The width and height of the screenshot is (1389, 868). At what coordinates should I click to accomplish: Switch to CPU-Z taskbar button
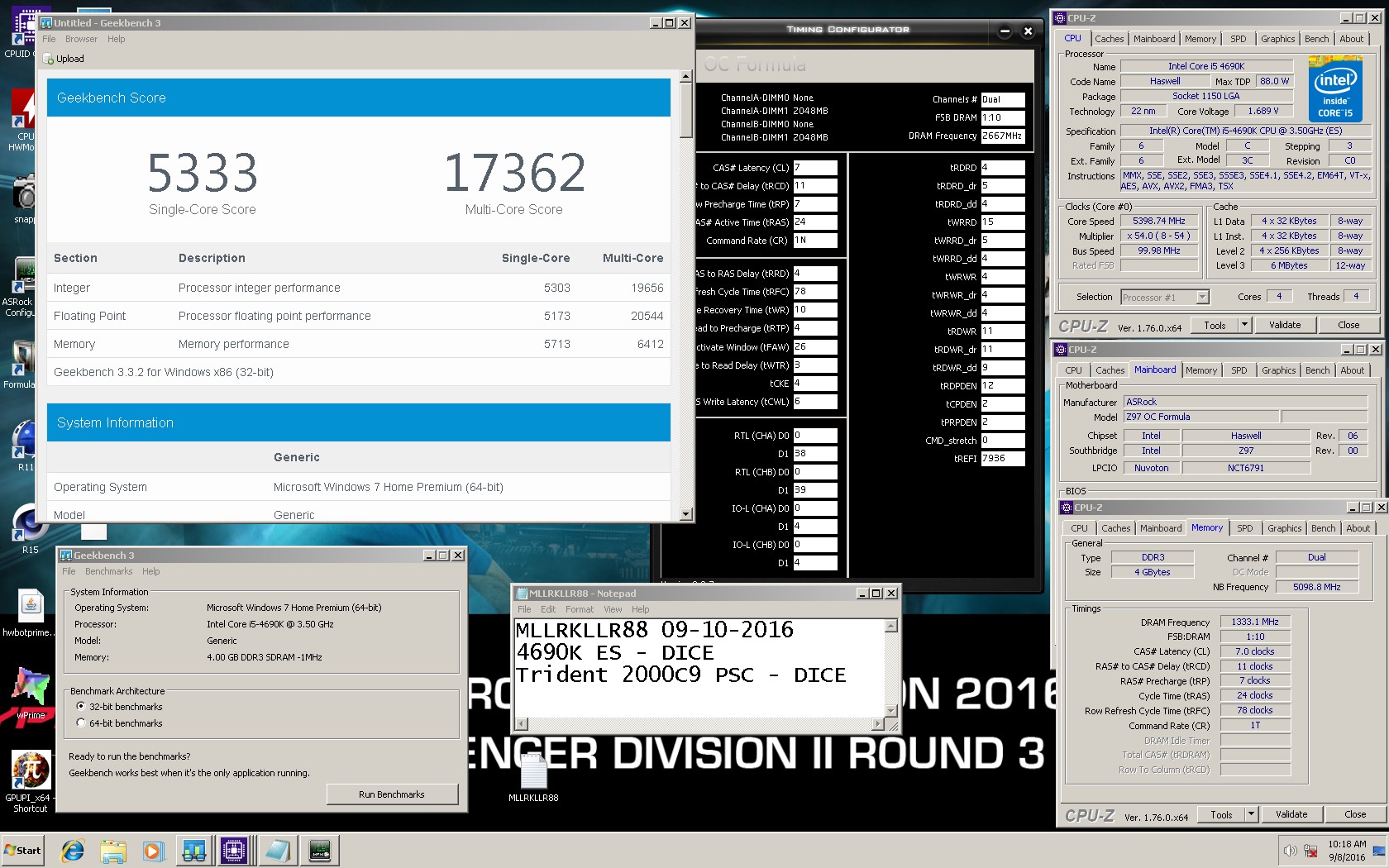pos(234,850)
